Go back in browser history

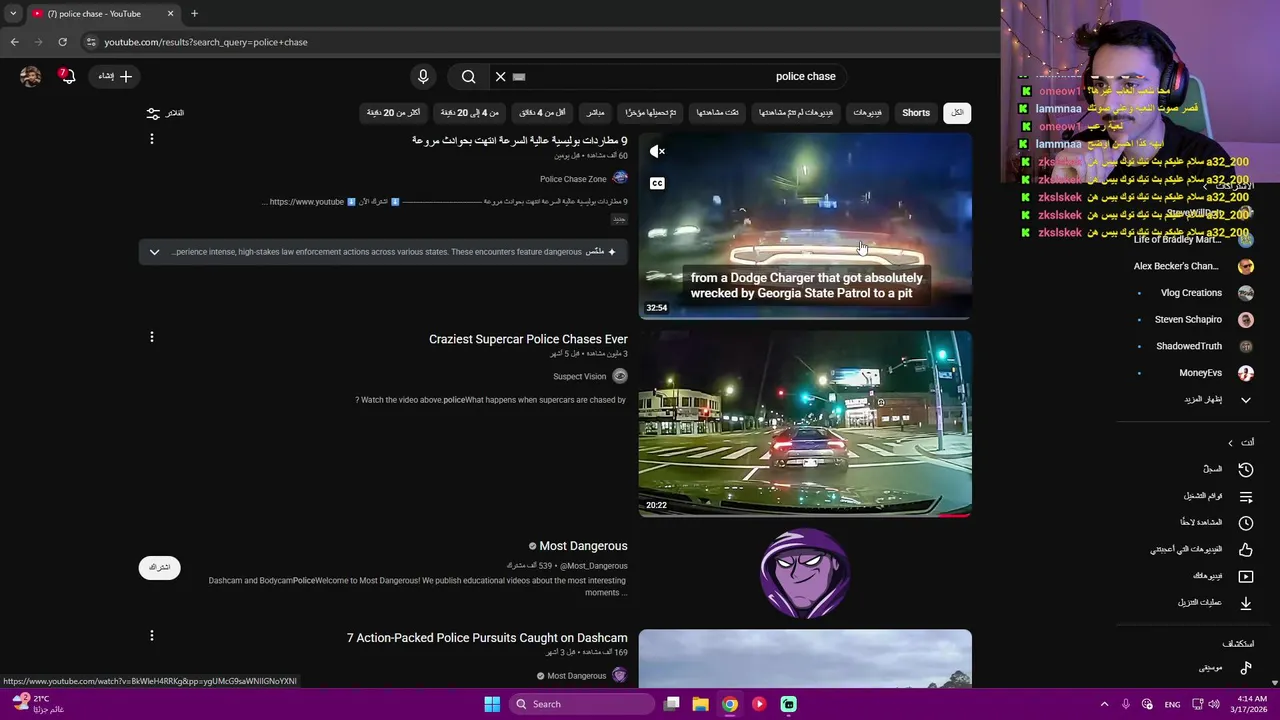(14, 42)
